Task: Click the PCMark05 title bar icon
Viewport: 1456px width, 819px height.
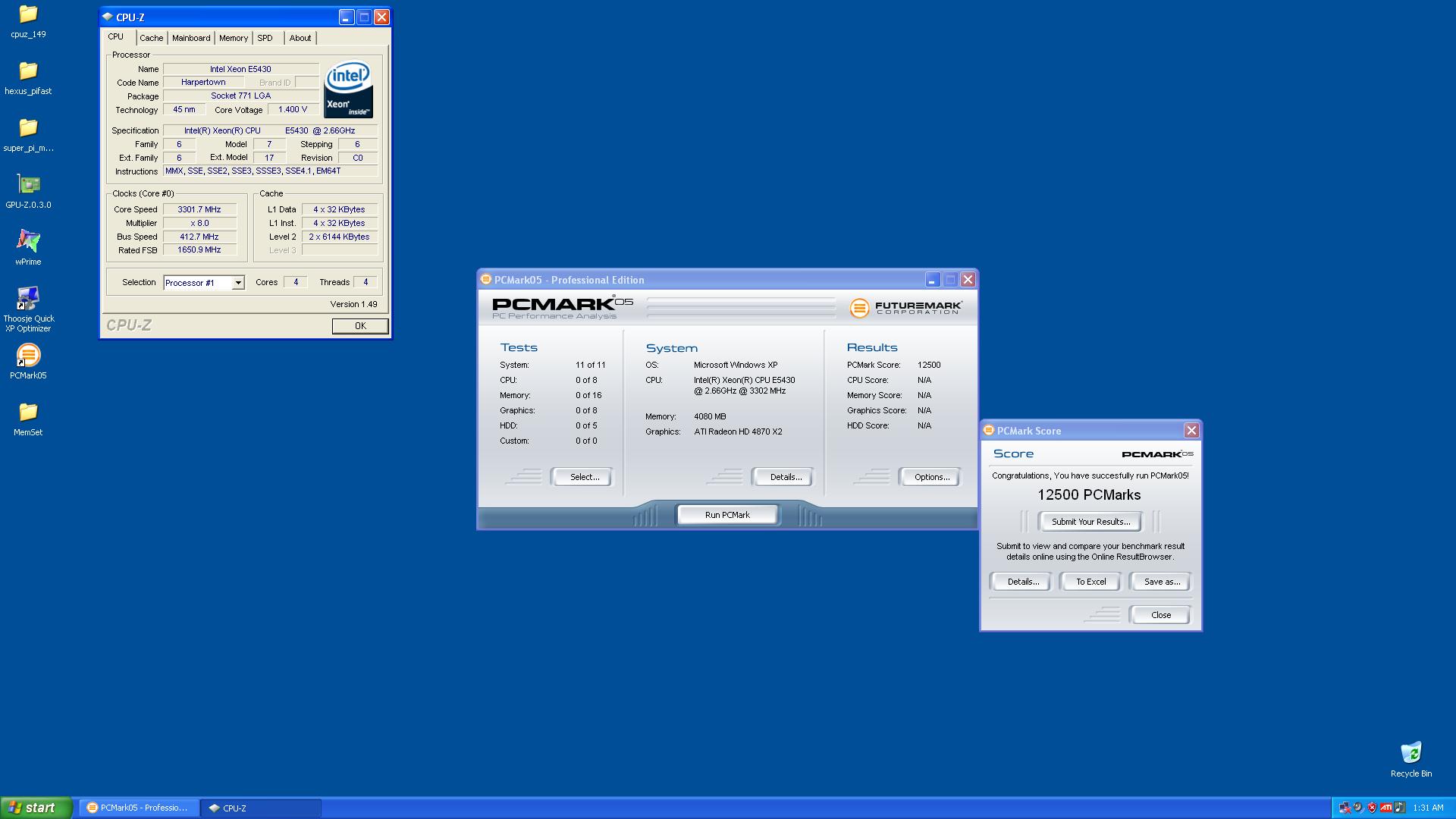Action: [486, 279]
